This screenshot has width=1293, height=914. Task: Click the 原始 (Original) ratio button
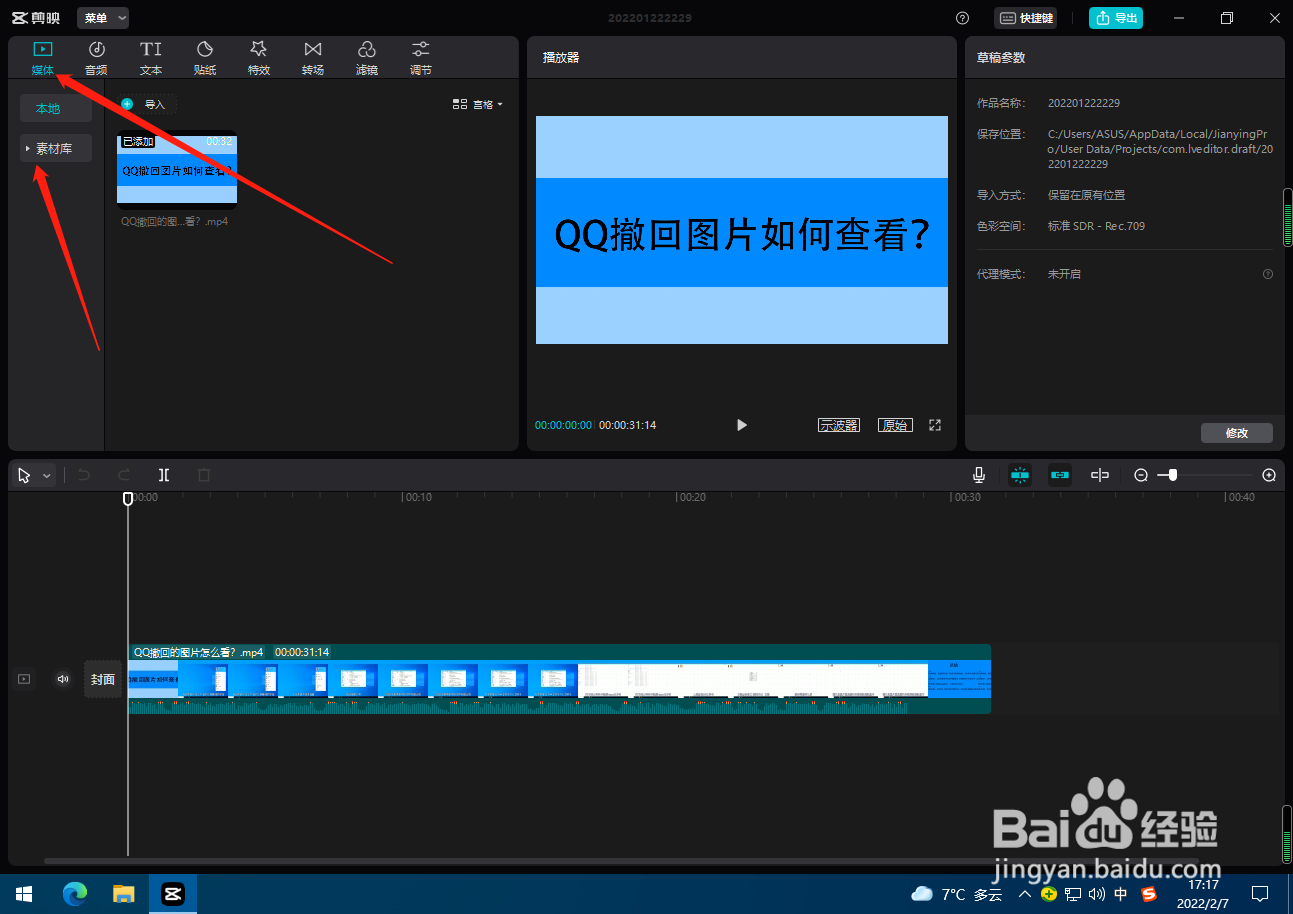[895, 425]
